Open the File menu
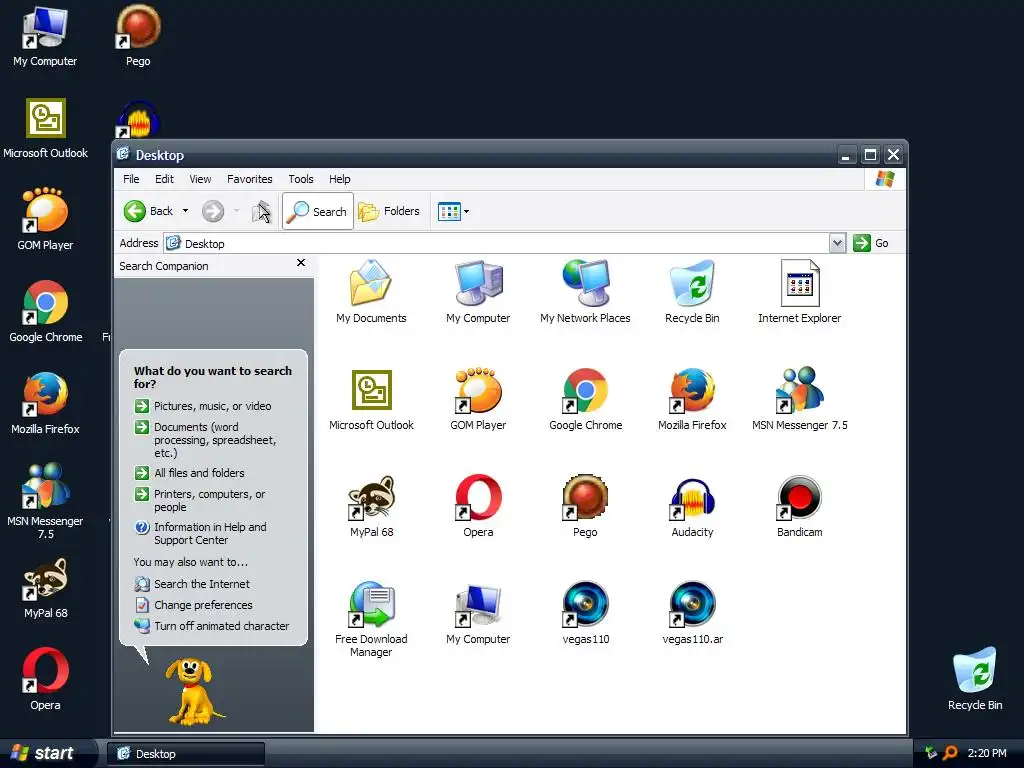1024x768 pixels. click(131, 179)
